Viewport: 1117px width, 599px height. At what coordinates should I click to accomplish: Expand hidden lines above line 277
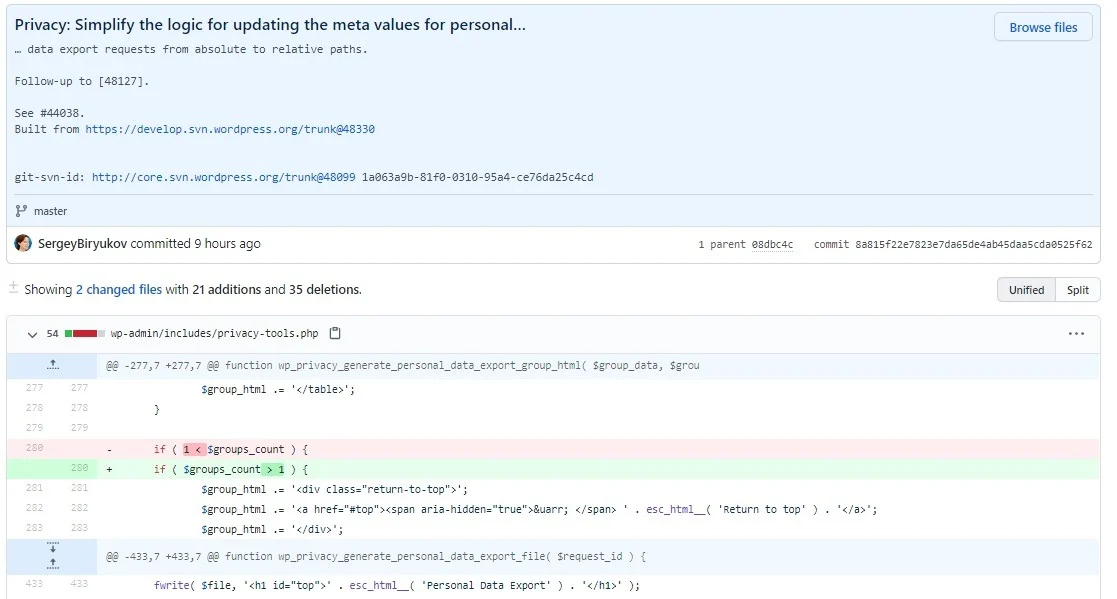tap(53, 365)
